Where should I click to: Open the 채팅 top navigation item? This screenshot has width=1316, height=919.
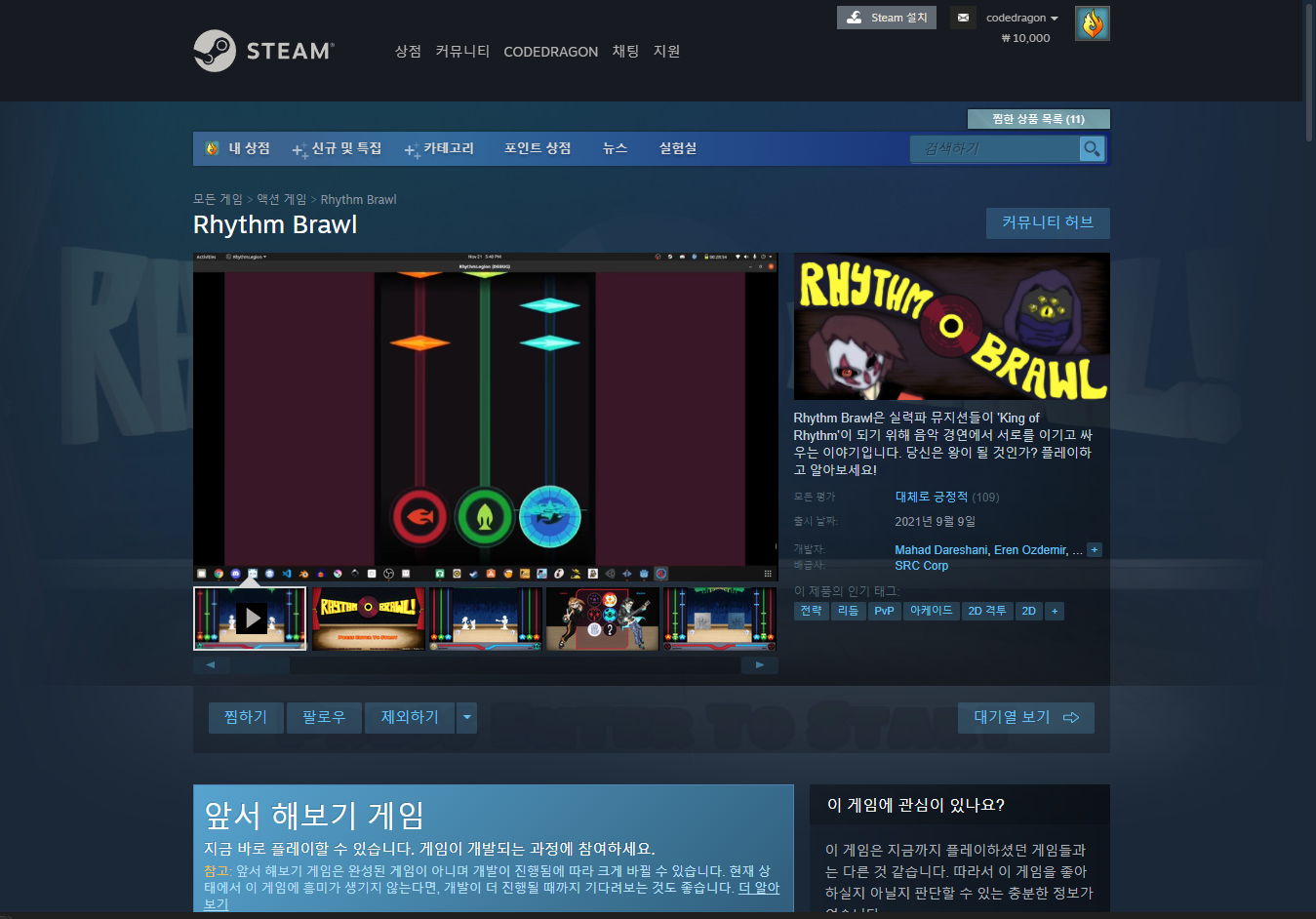[625, 51]
